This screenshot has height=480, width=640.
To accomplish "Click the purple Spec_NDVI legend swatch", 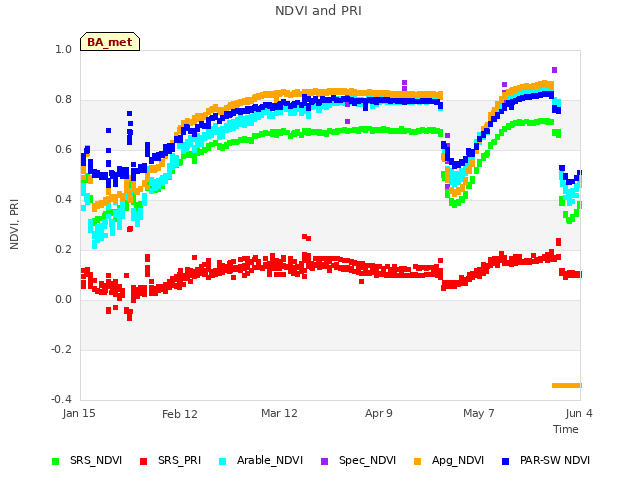I will click(324, 461).
